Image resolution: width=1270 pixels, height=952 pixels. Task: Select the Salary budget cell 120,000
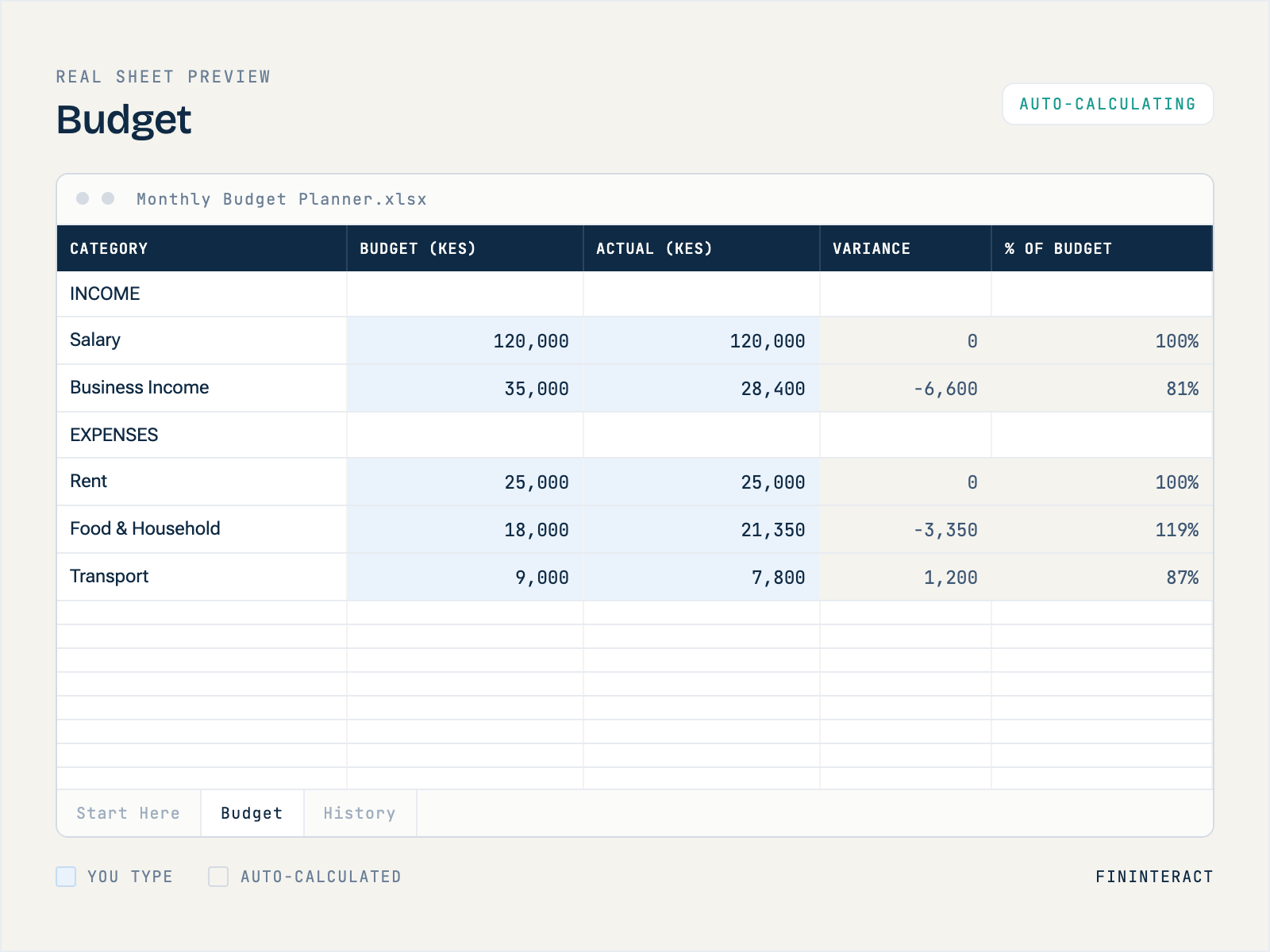(465, 340)
